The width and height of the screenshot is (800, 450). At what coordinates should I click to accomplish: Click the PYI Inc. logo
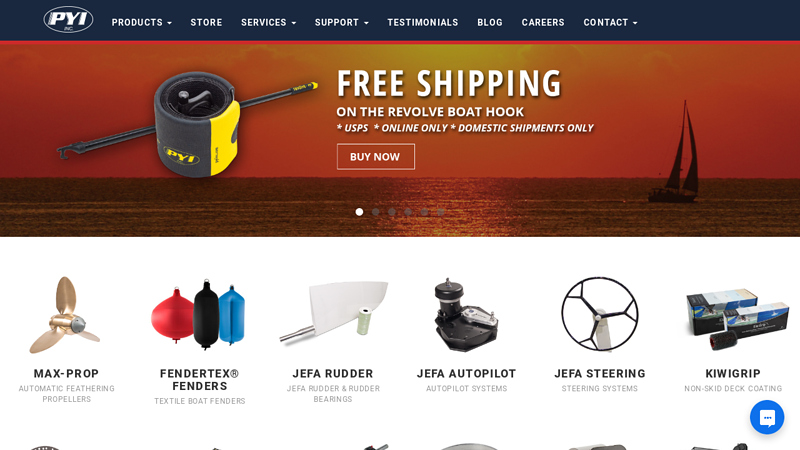[68, 19]
